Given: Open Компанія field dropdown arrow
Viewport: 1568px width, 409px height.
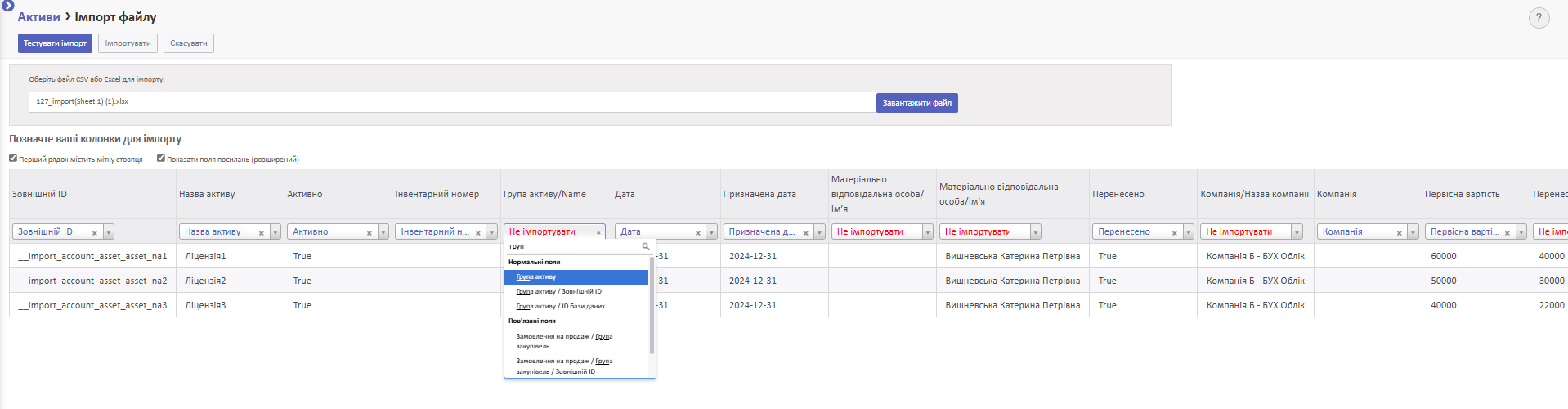Looking at the screenshot, I should (x=1413, y=232).
